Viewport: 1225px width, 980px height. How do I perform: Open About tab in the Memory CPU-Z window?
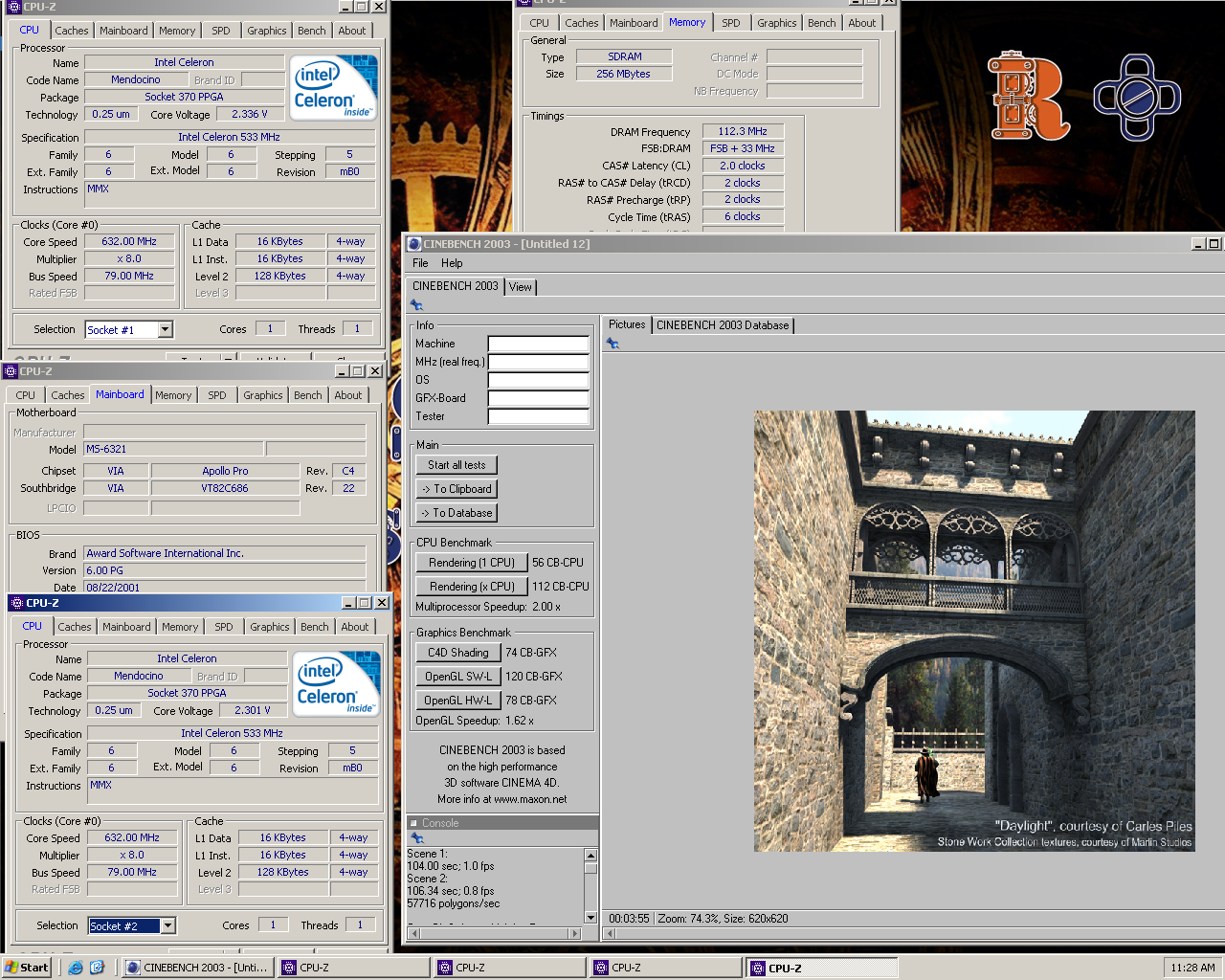862,23
